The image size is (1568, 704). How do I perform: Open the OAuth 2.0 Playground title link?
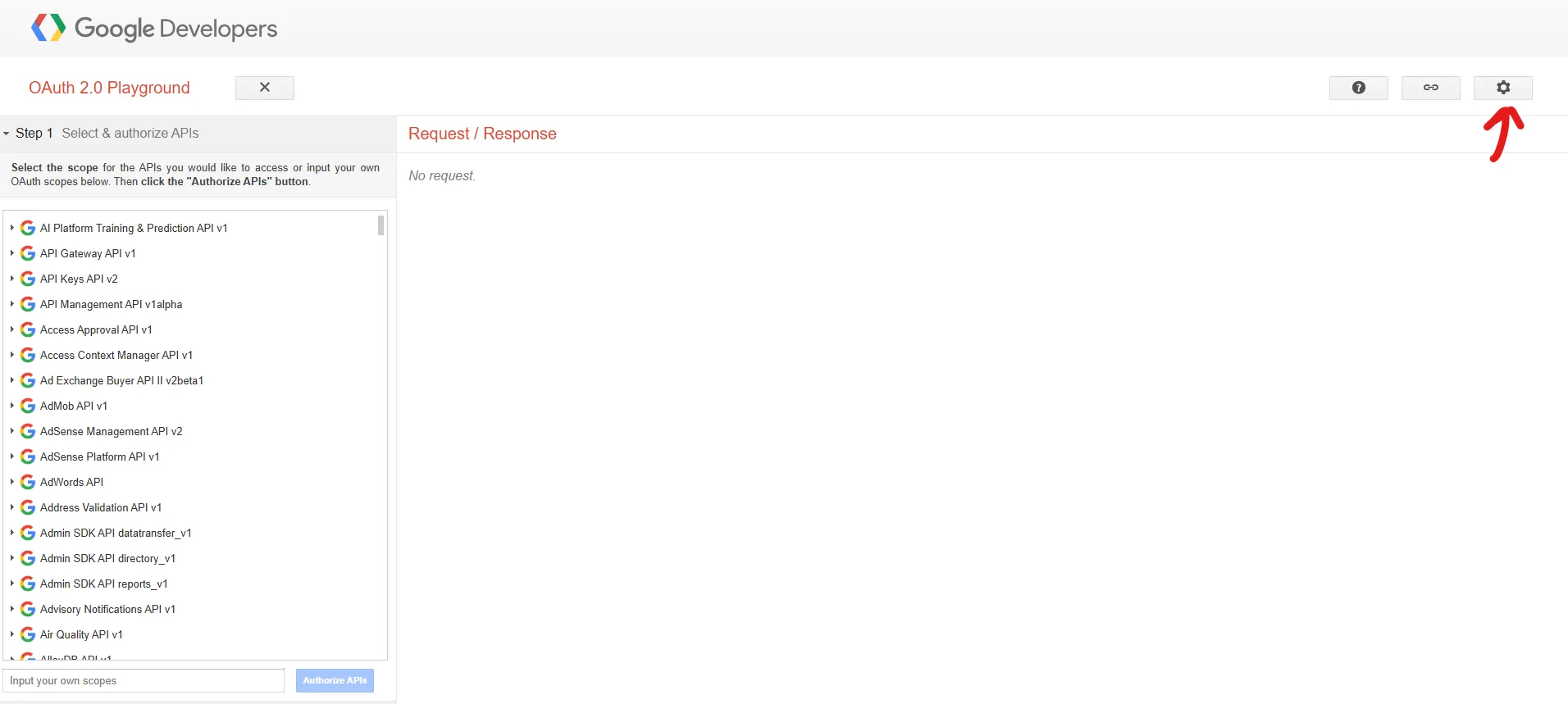click(109, 88)
